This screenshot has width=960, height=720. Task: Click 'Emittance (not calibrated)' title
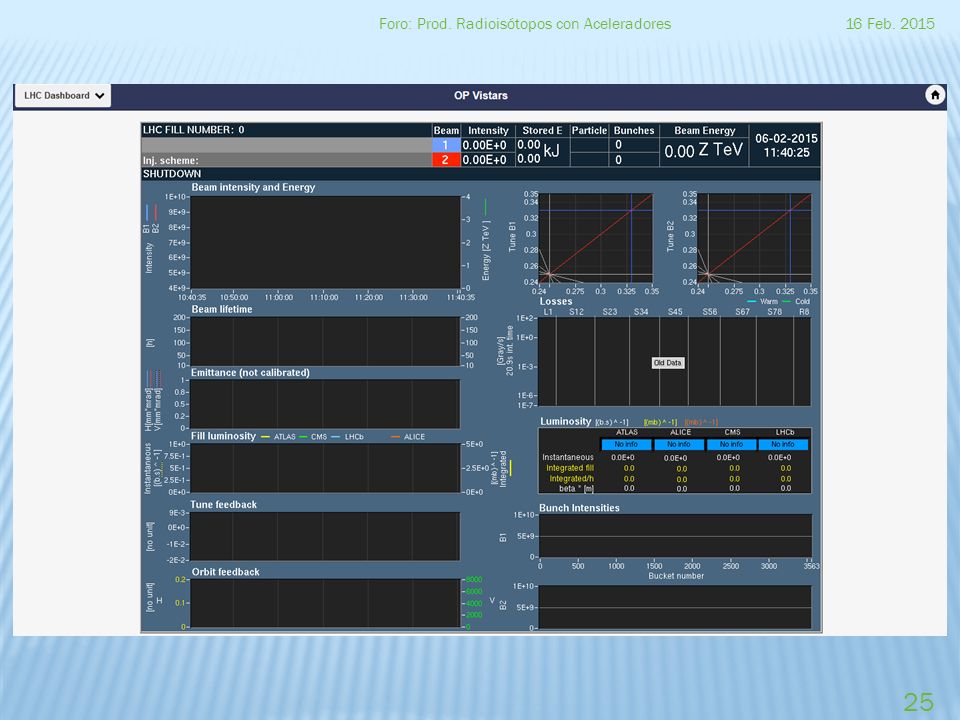click(x=250, y=372)
